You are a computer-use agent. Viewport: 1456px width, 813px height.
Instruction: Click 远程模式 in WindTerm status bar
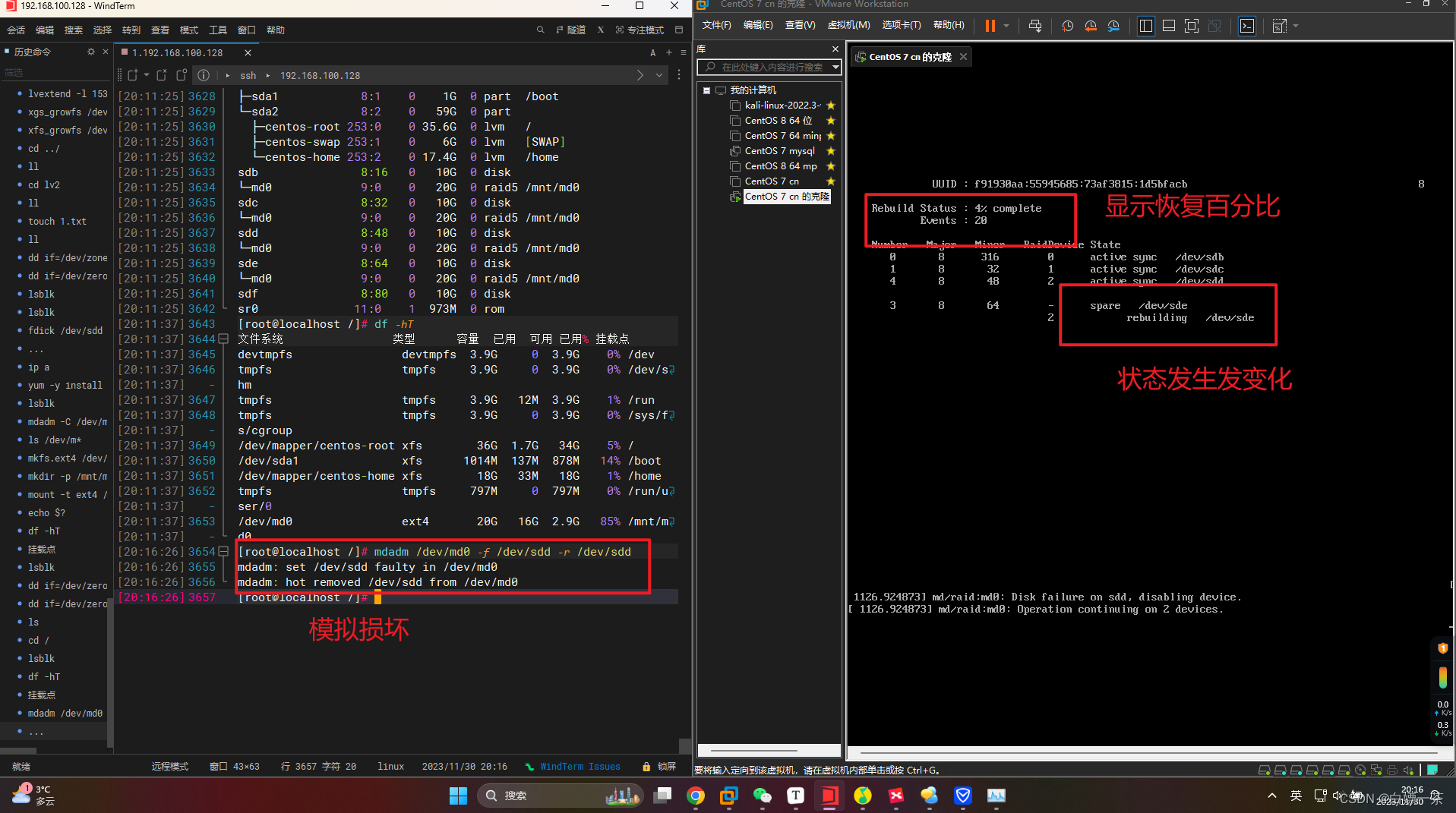pyautogui.click(x=169, y=767)
